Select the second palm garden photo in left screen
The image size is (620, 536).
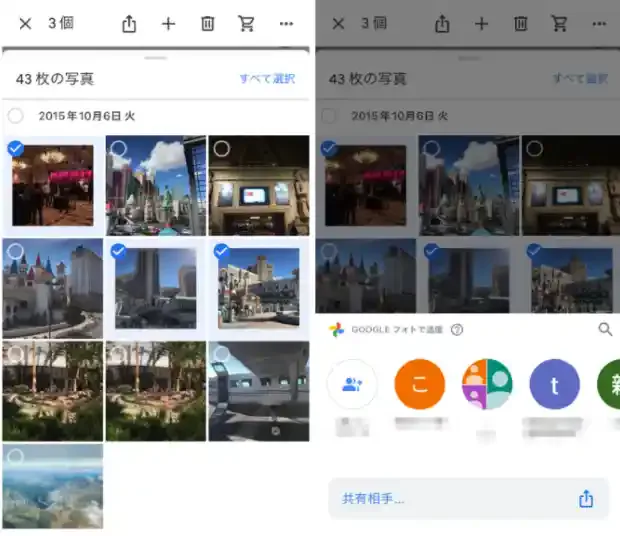click(119, 354)
